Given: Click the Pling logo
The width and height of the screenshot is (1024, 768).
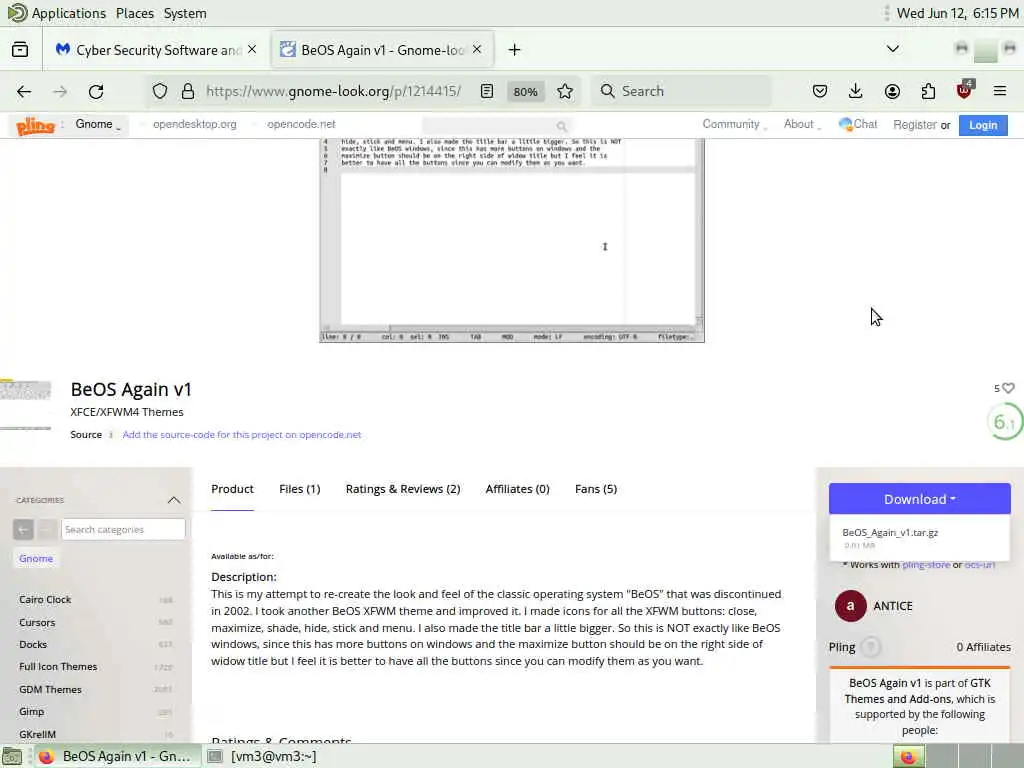Looking at the screenshot, I should [x=35, y=125].
